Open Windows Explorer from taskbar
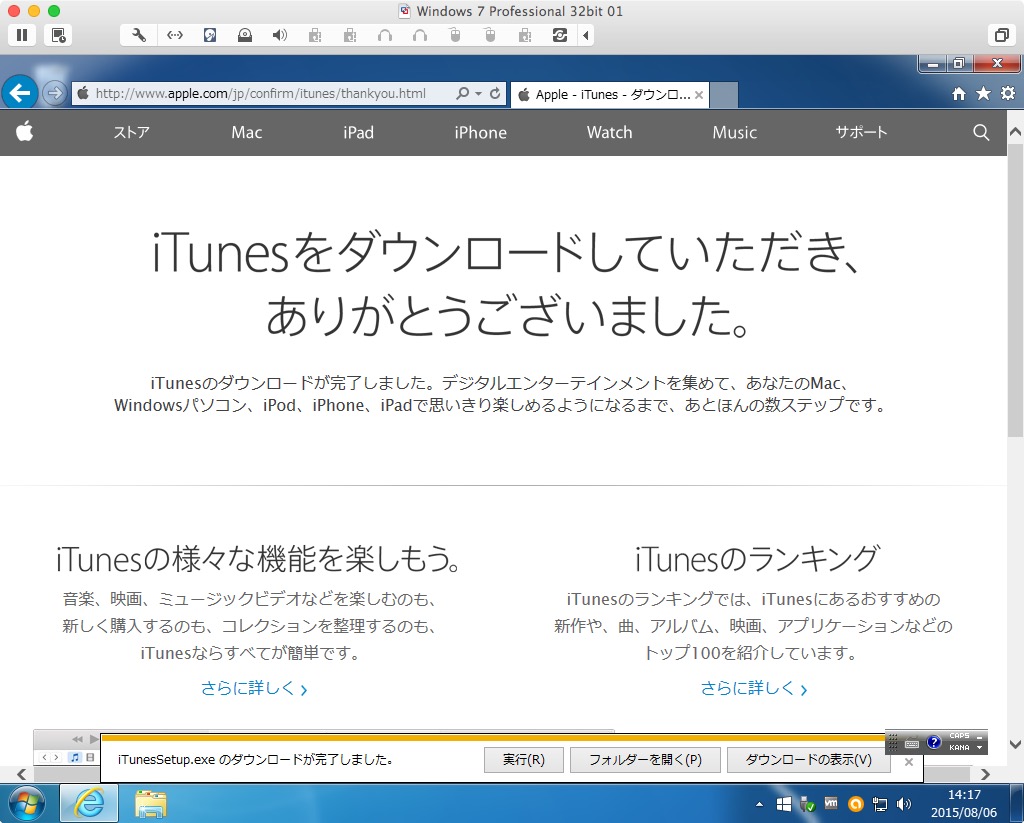Screen dimensions: 1024x823 tap(151, 803)
